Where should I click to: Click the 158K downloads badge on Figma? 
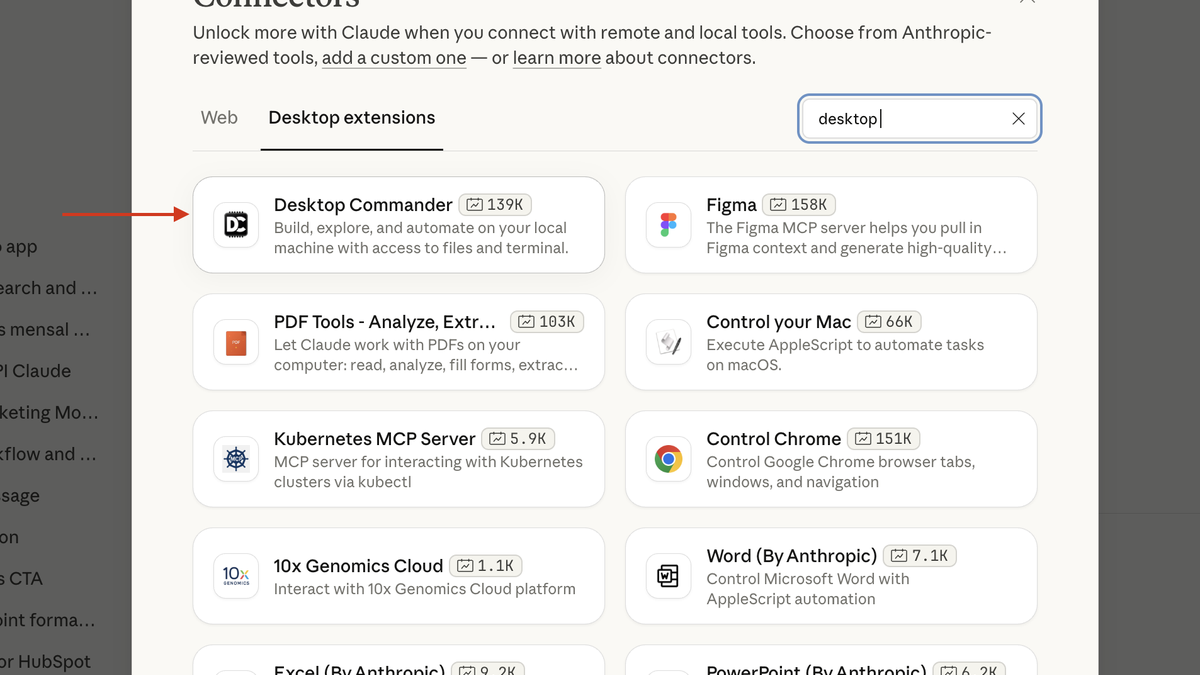tap(798, 205)
